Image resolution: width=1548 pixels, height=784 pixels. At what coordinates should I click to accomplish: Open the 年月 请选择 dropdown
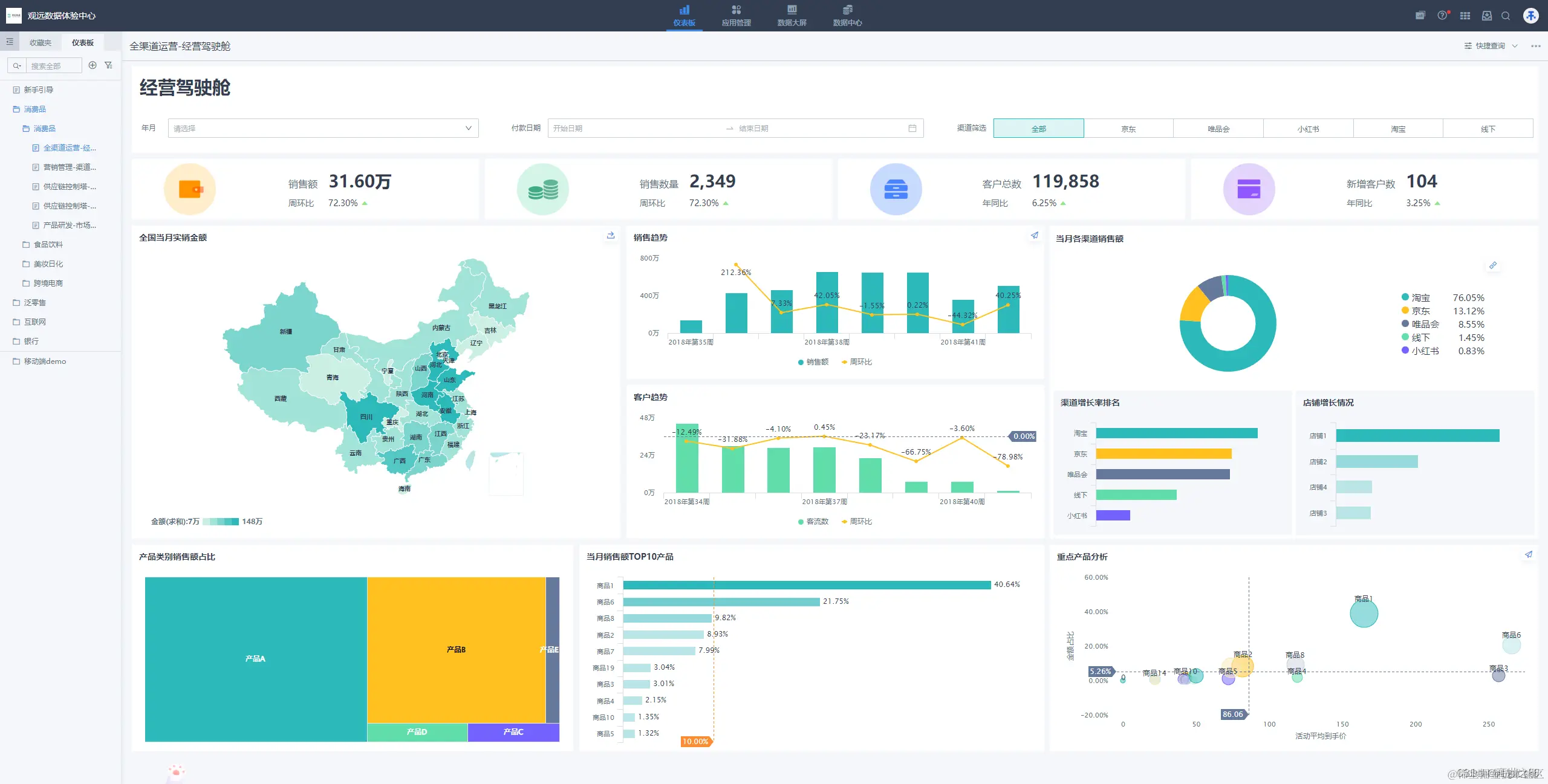pos(323,128)
